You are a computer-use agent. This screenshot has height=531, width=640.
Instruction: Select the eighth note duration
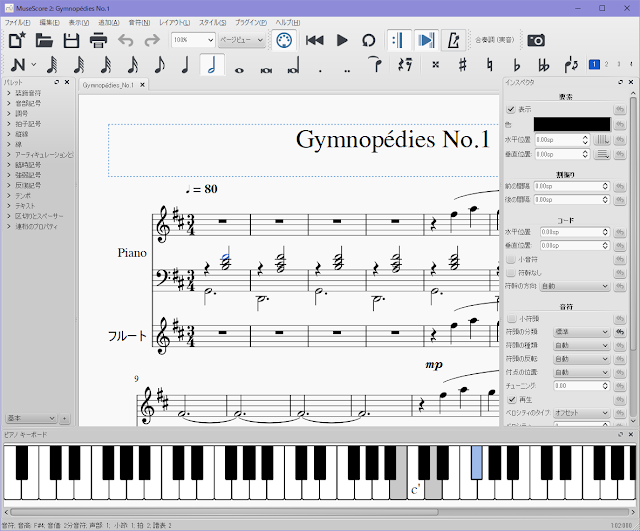click(x=160, y=64)
